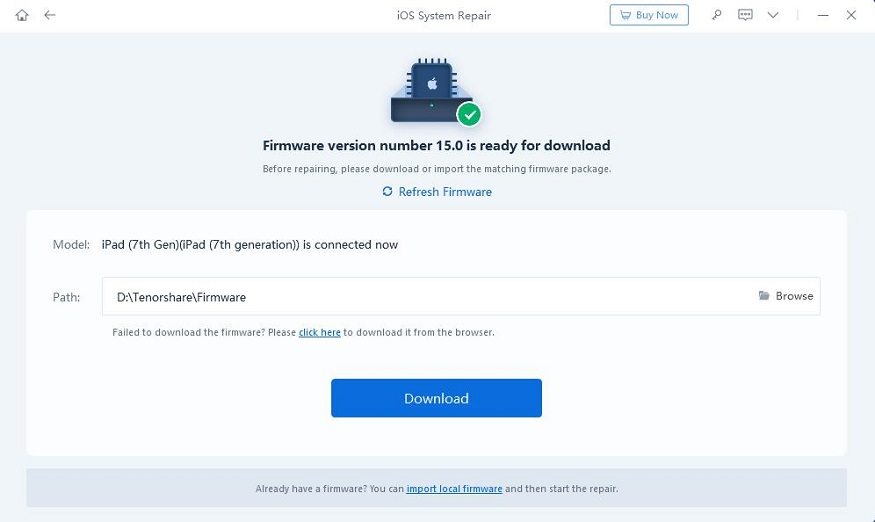
Task: Start the firmware Download button
Action: pos(436,398)
